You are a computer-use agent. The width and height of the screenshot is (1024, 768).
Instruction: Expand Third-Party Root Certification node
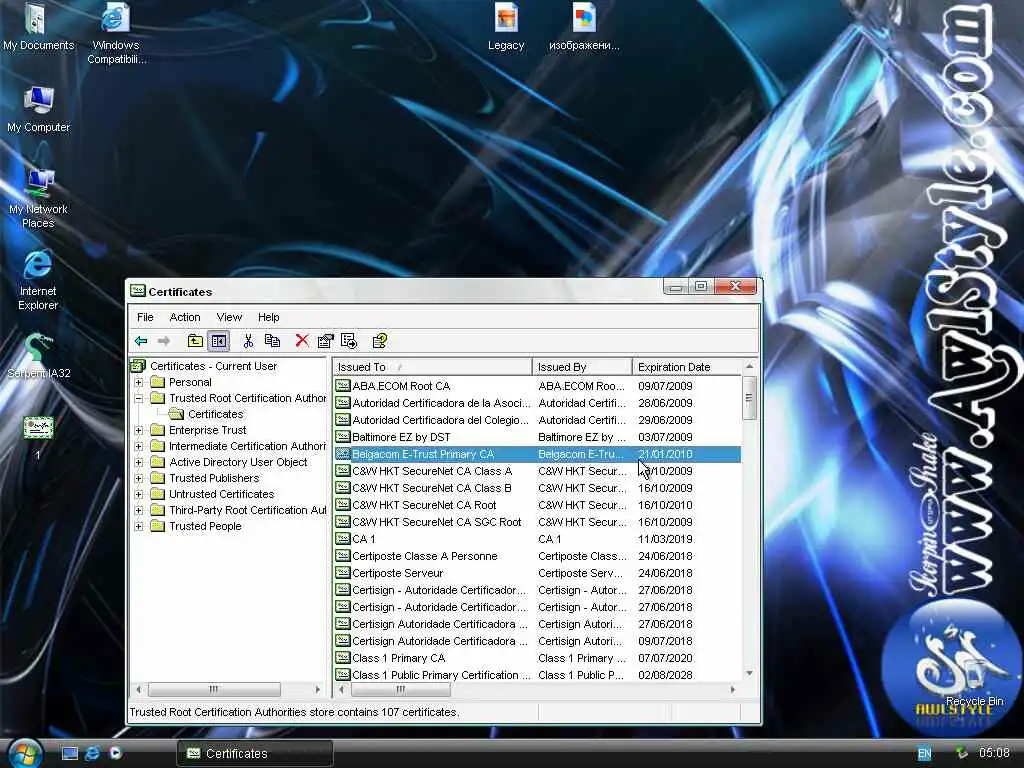(x=138, y=510)
